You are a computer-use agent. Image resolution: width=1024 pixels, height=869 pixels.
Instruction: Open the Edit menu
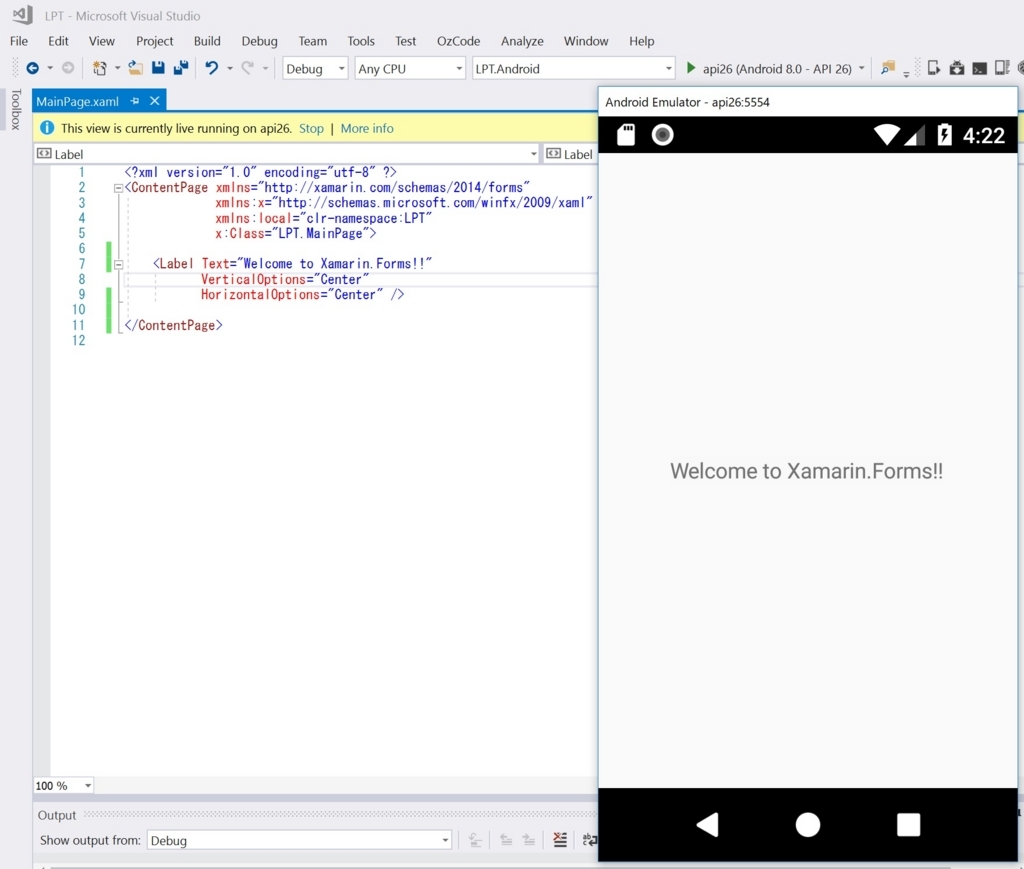point(58,41)
